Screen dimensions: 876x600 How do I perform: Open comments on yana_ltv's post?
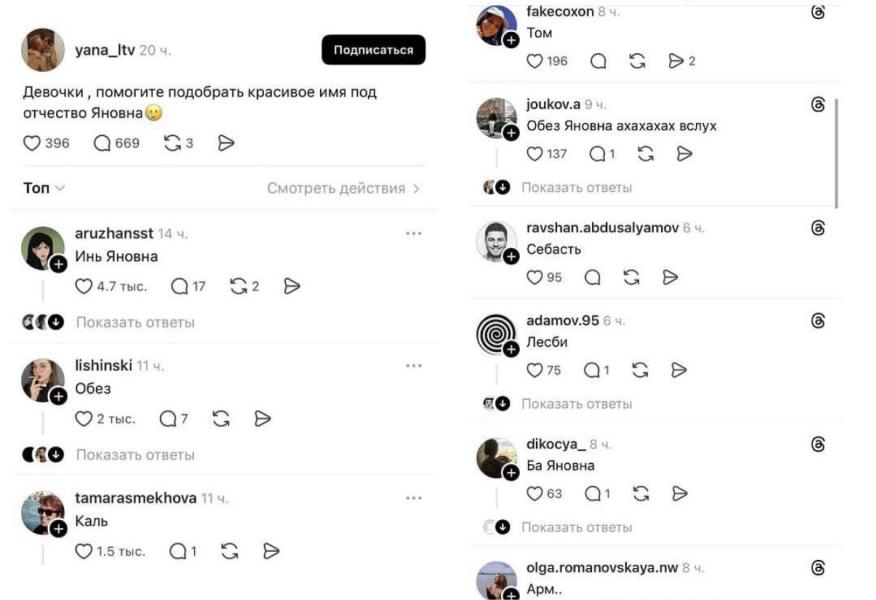(x=102, y=143)
